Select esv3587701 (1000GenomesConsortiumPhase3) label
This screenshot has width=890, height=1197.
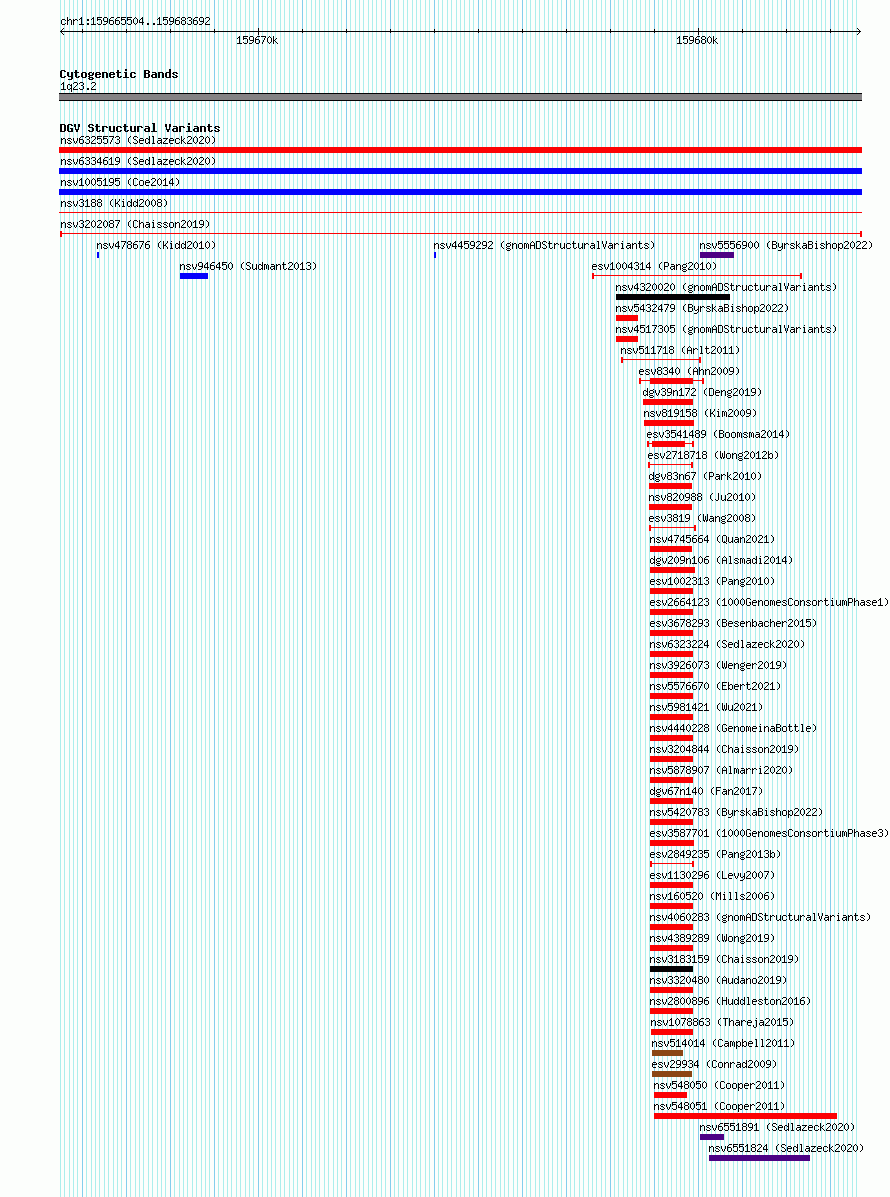point(769,833)
